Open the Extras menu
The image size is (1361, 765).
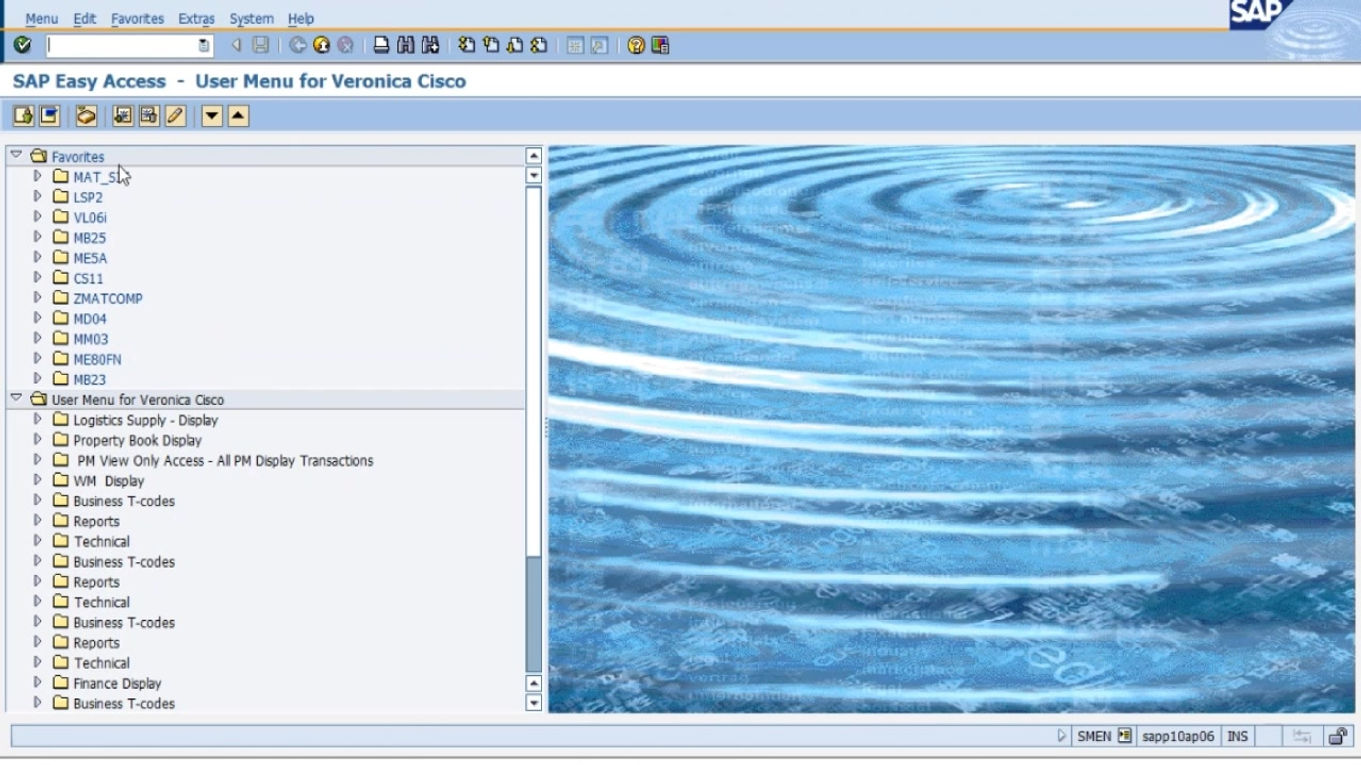[196, 18]
